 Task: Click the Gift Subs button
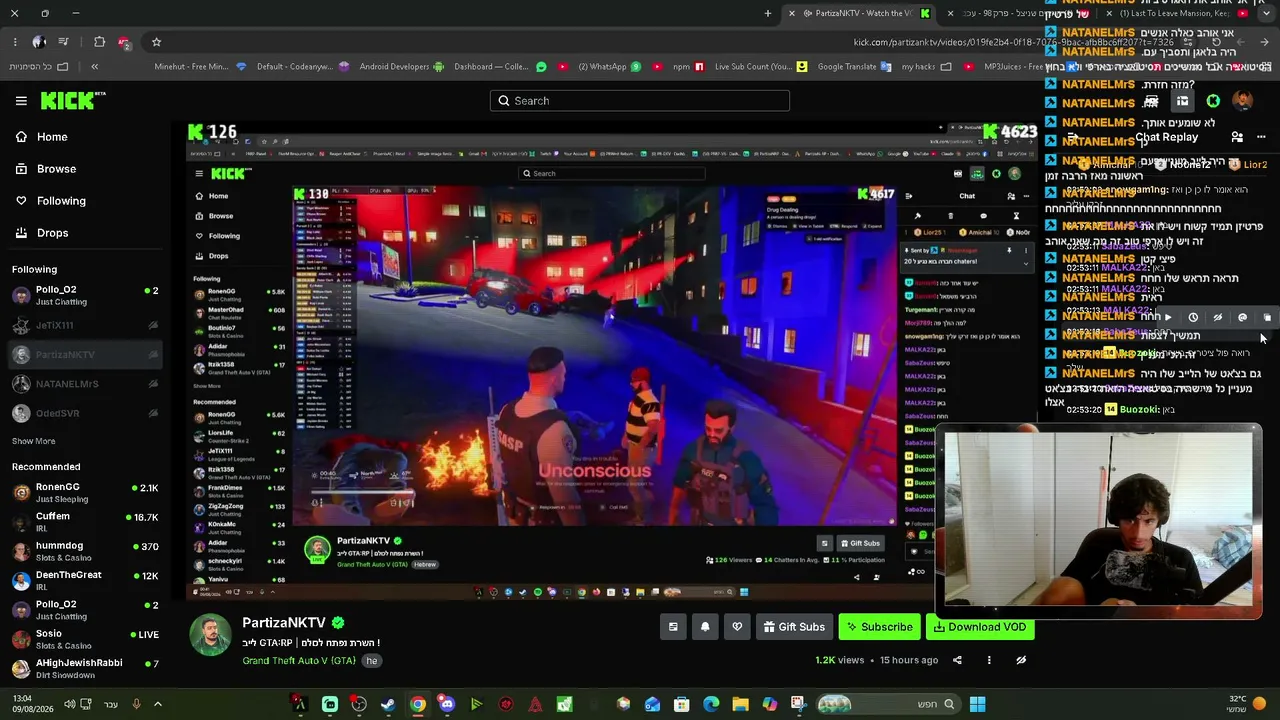[x=794, y=627]
